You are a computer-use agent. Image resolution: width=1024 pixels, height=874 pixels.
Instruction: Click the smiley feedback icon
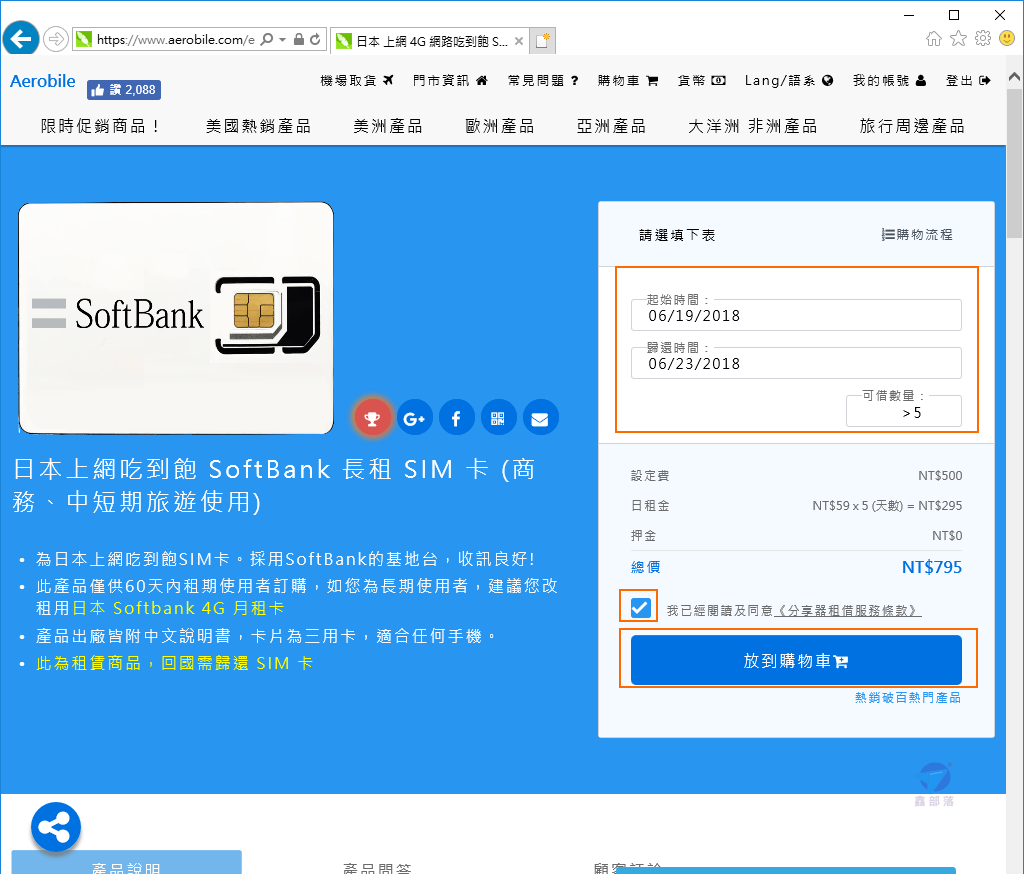click(1007, 39)
